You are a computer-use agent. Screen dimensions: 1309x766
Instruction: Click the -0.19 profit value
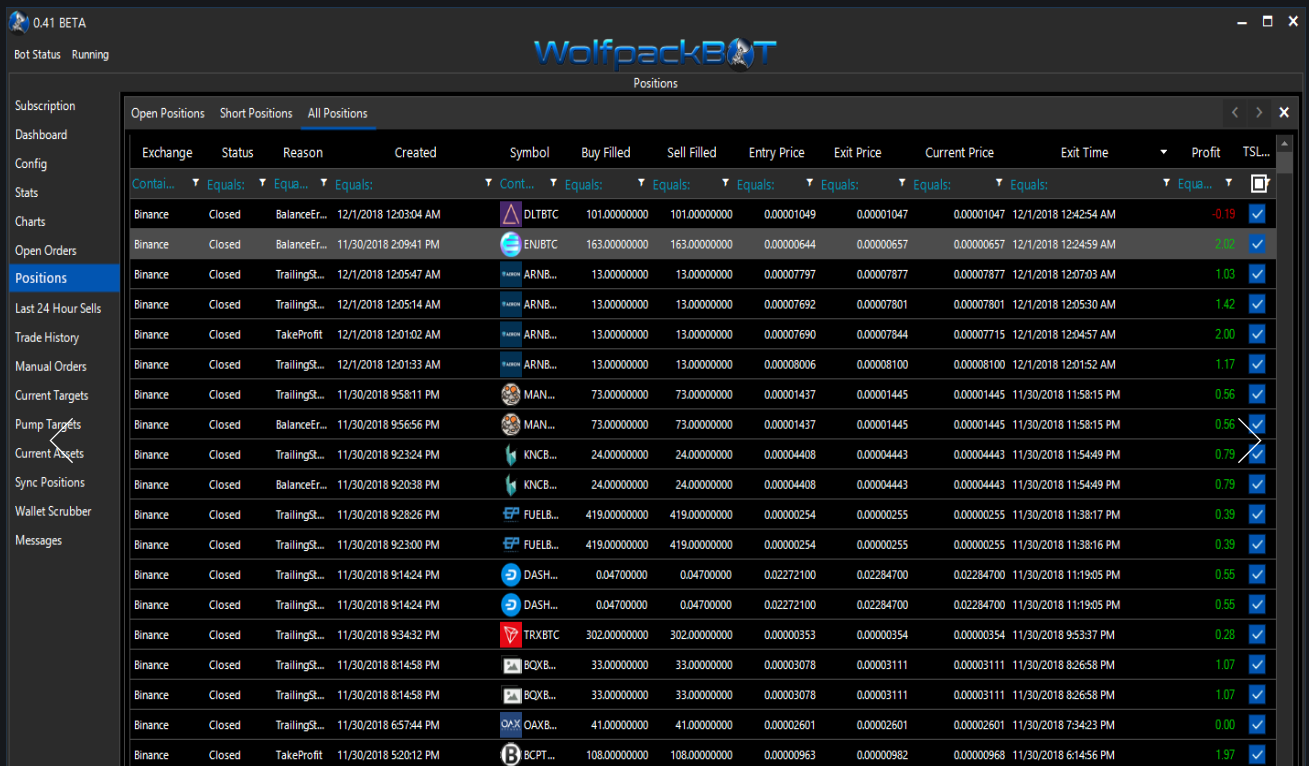point(1223,214)
